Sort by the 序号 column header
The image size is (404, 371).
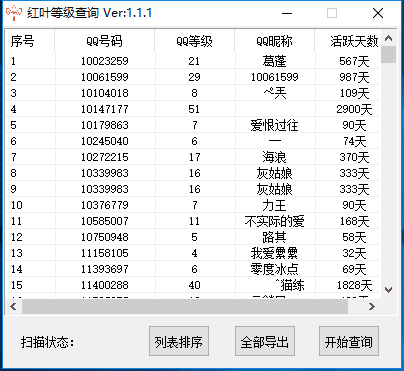tap(30, 41)
